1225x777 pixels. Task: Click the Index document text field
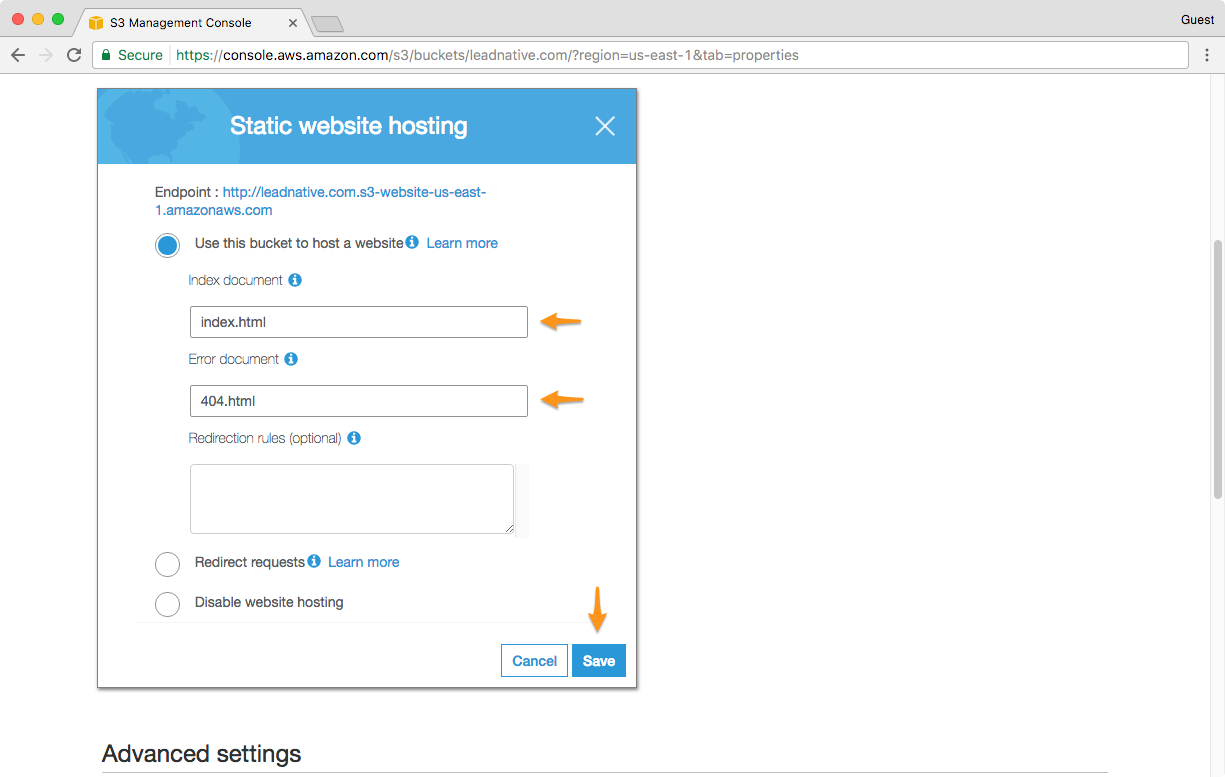click(358, 322)
